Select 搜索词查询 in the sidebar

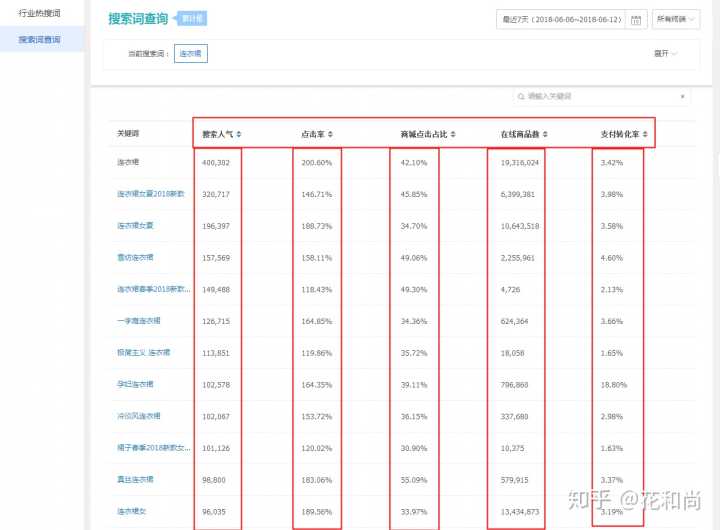[x=40, y=40]
